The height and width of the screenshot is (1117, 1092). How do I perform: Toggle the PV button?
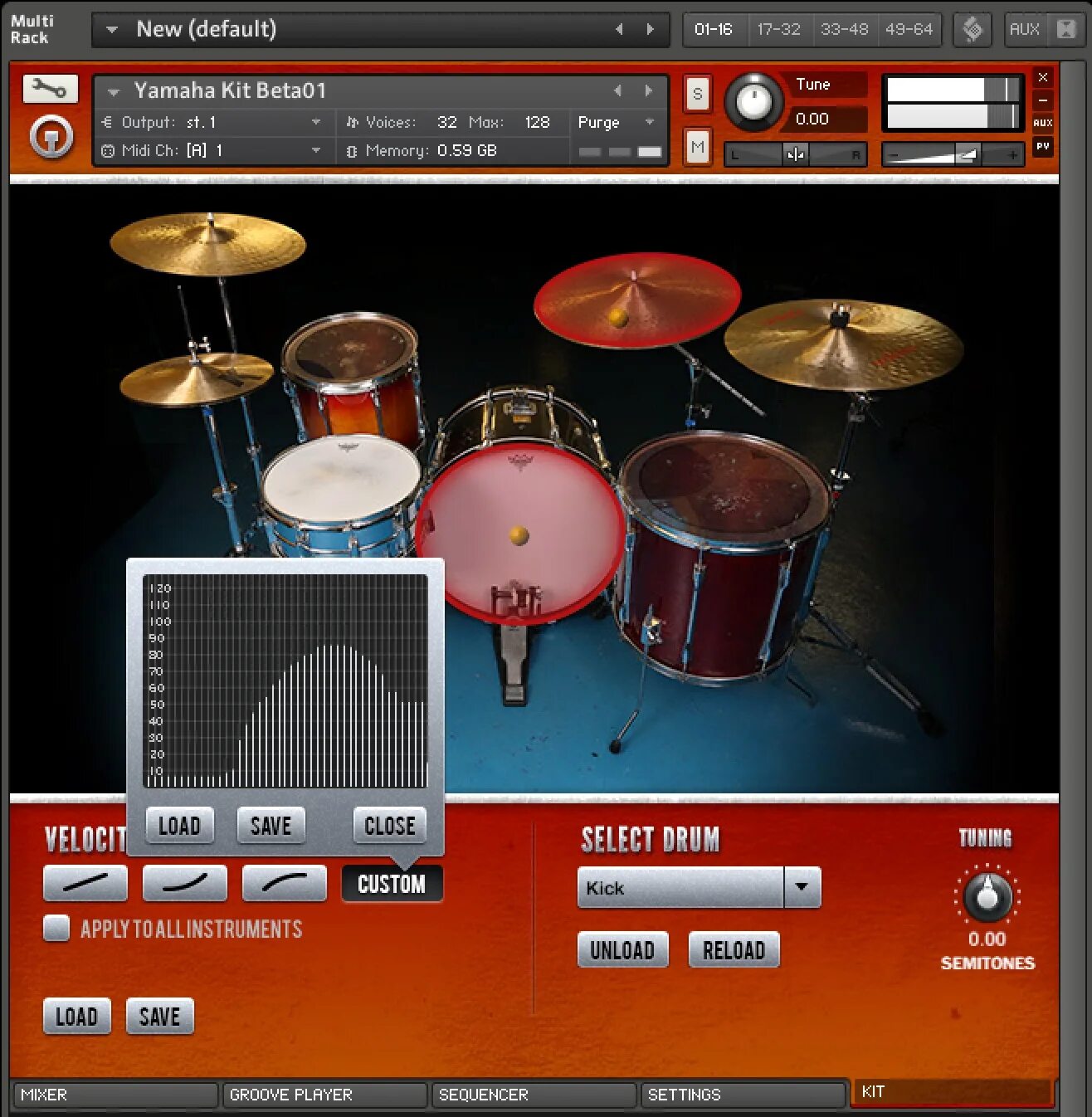(1043, 146)
